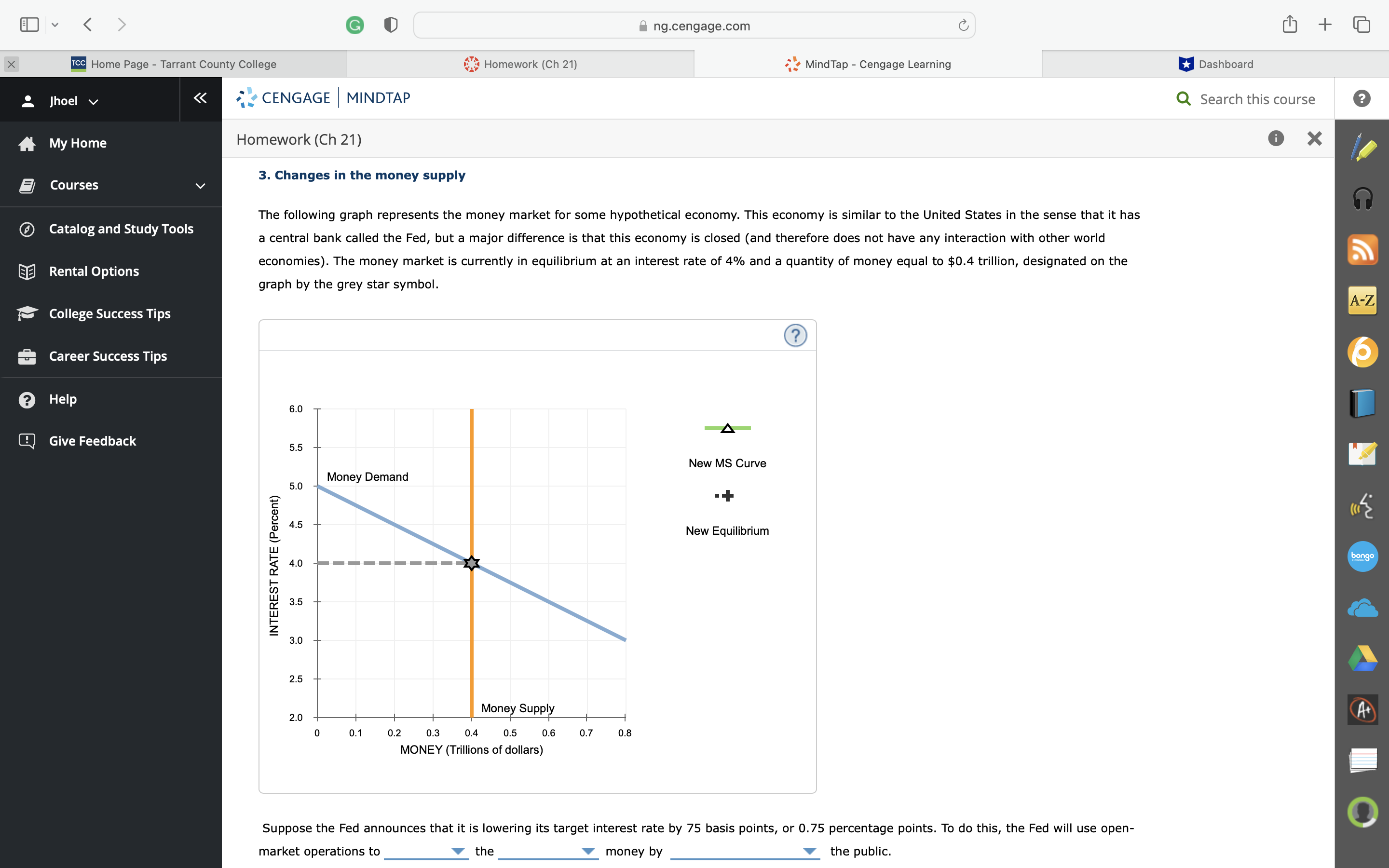Image resolution: width=1389 pixels, height=868 pixels.
Task: Open the RSS feed tool
Action: 1363,249
